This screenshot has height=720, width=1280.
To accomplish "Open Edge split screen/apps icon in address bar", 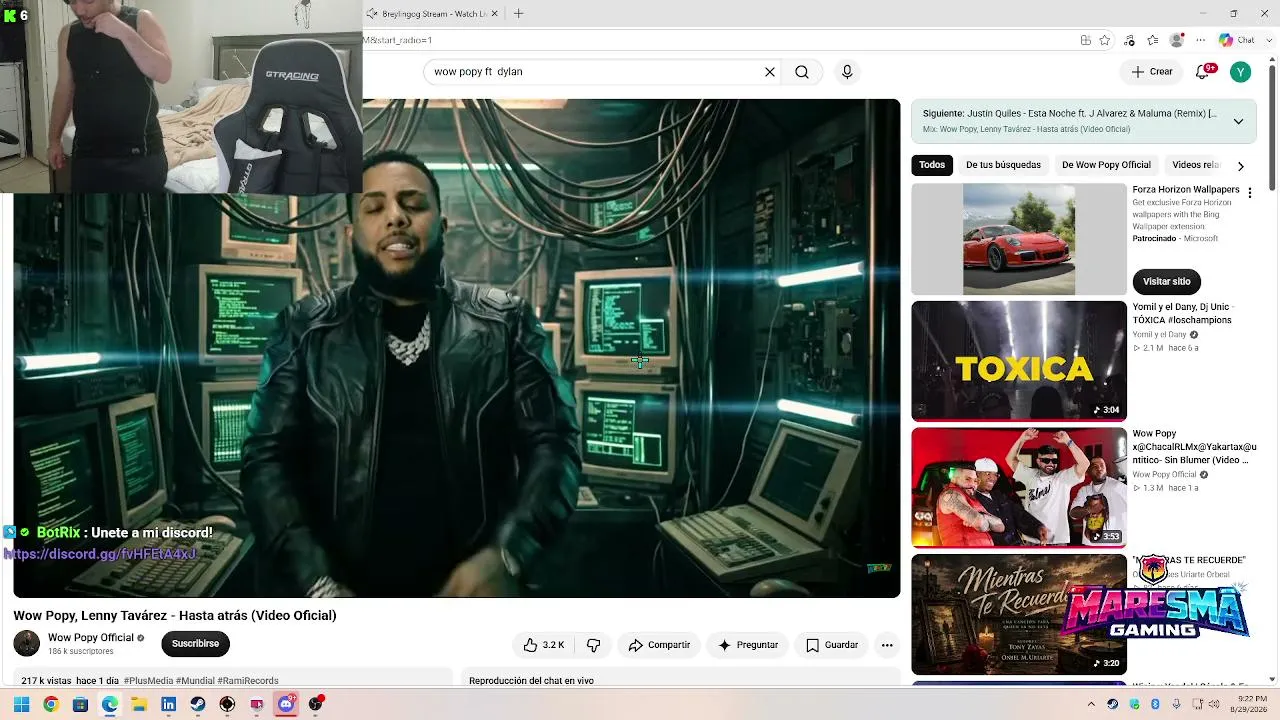I will click(x=1085, y=40).
